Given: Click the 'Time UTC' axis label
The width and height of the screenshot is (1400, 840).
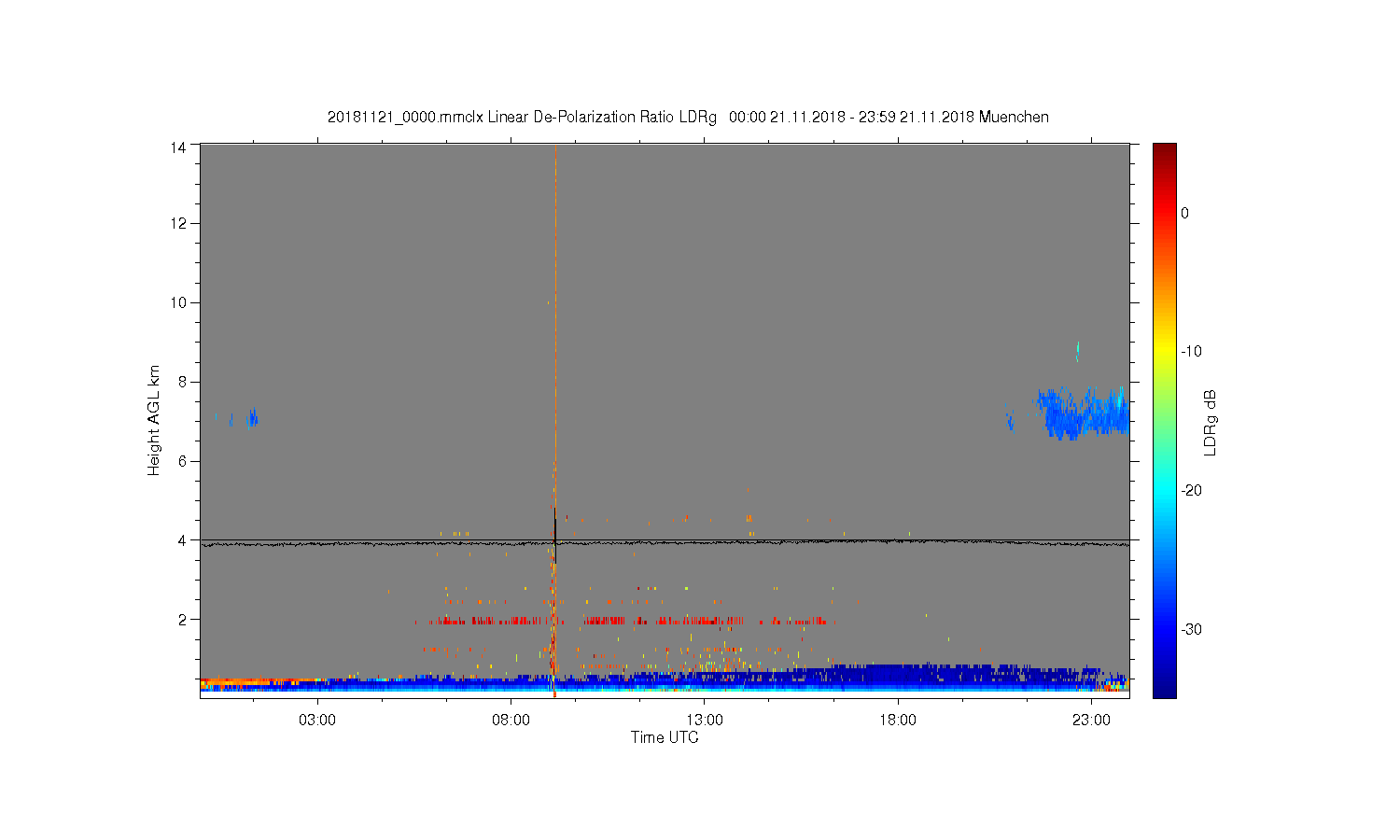Looking at the screenshot, I should (665, 737).
